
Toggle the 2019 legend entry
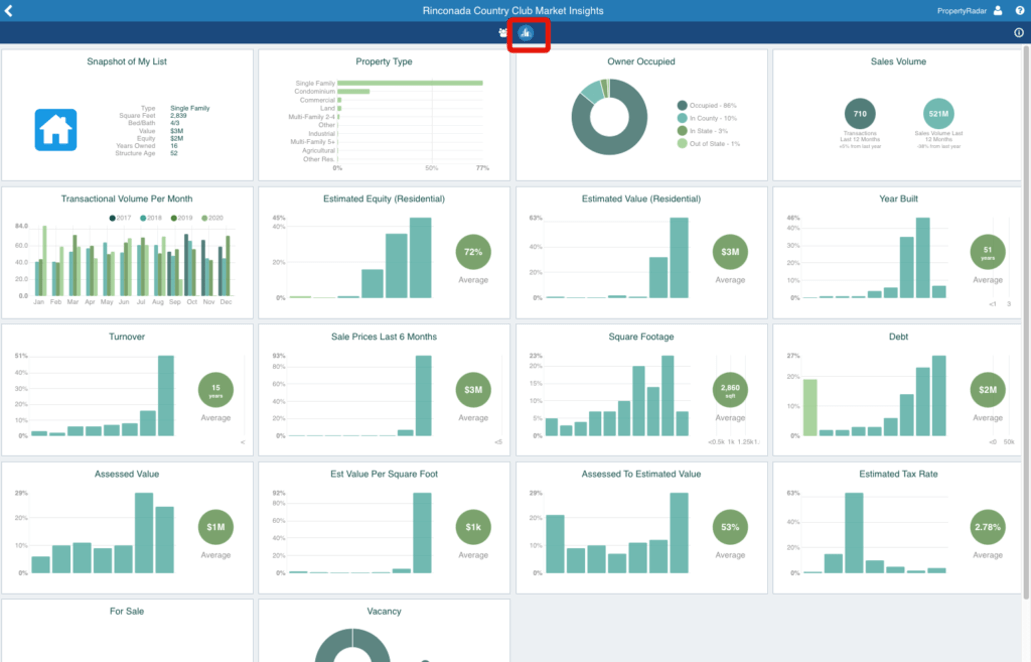pos(181,218)
